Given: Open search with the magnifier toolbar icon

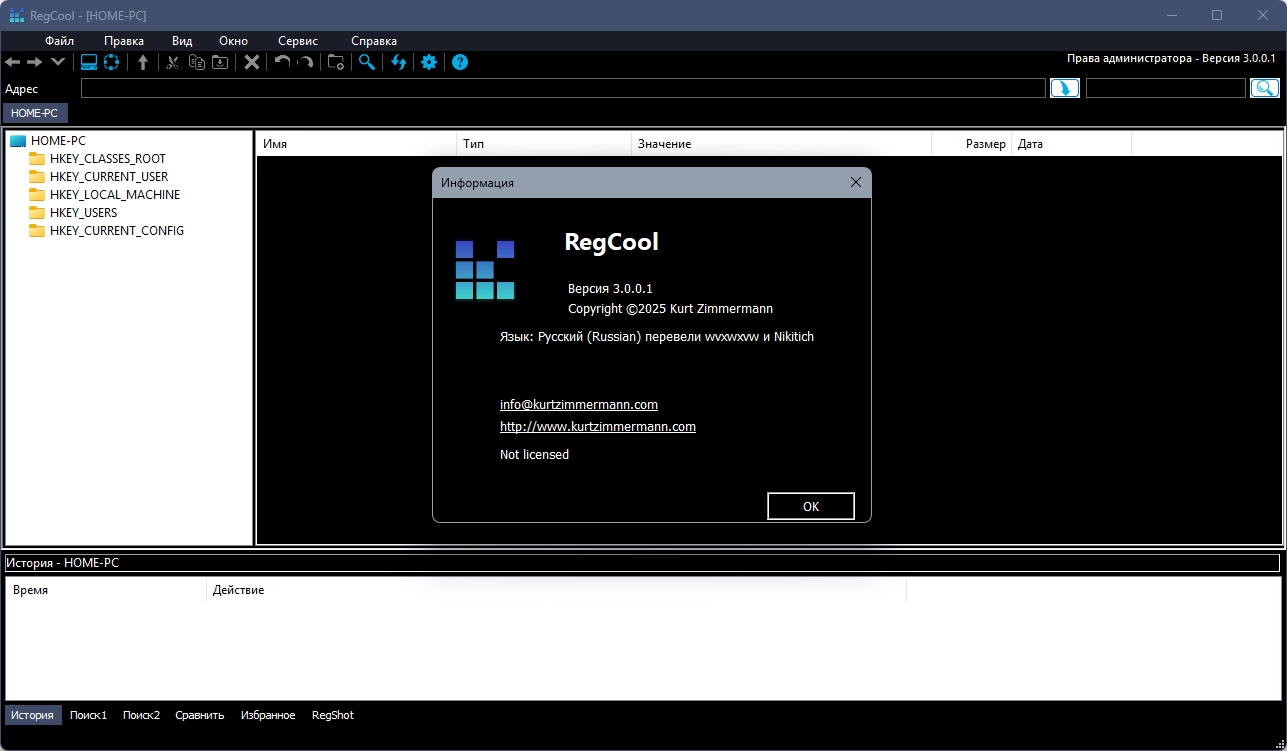Looking at the screenshot, I should pos(367,62).
